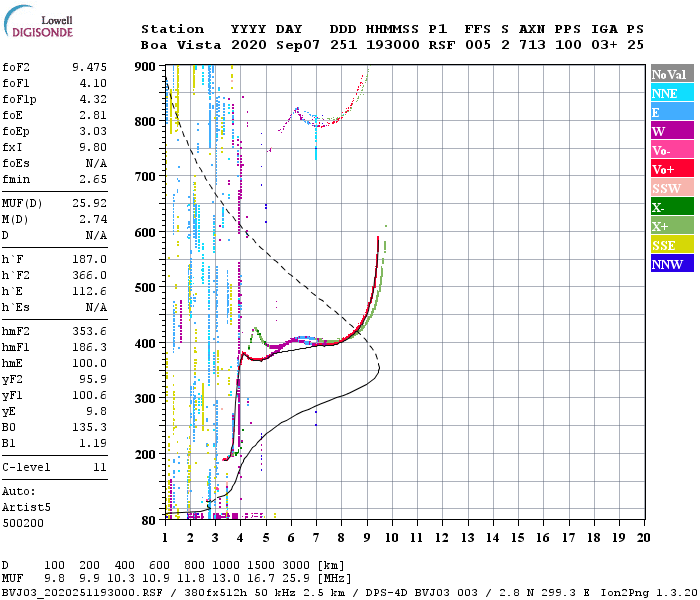The image size is (700, 600).
Task: Click the B1 value 1.19
Action: 93,443
